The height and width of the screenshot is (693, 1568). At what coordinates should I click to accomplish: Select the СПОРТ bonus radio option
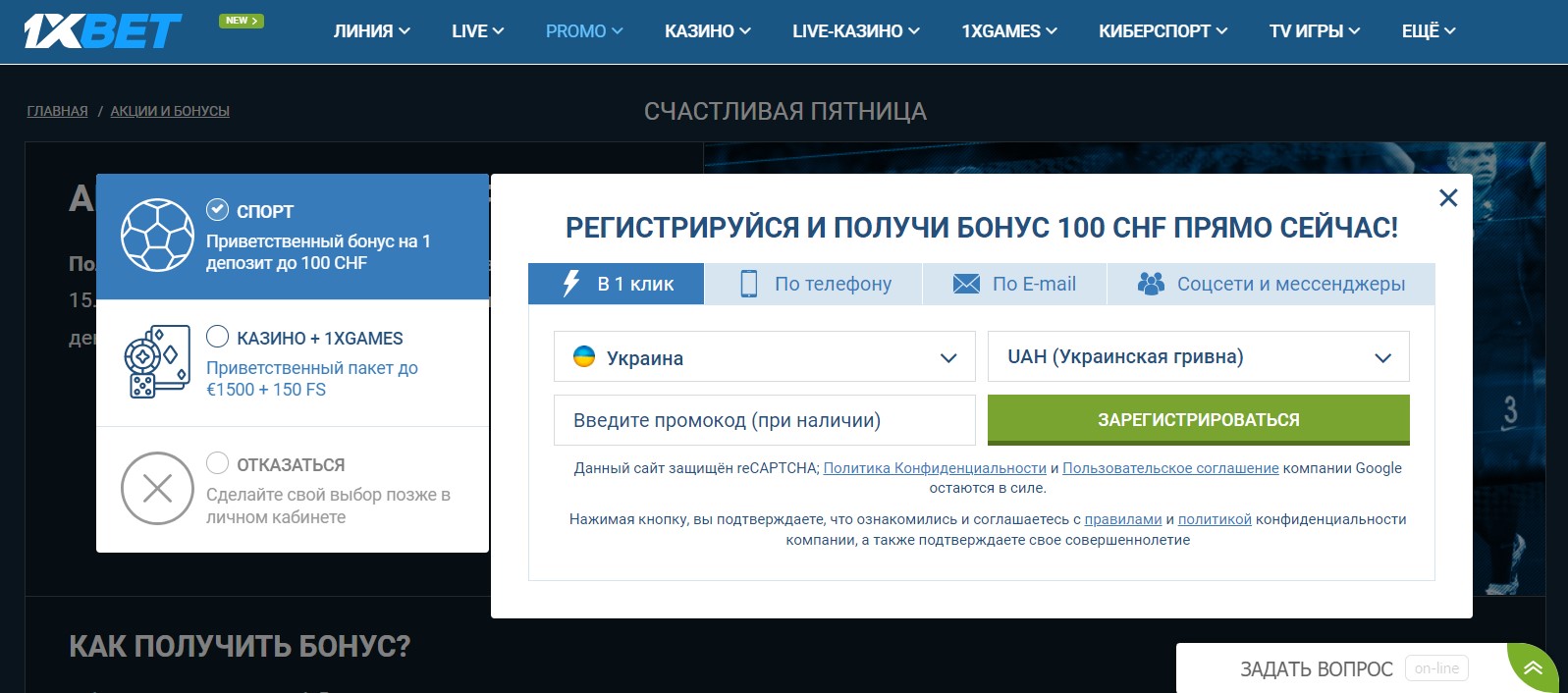(217, 209)
